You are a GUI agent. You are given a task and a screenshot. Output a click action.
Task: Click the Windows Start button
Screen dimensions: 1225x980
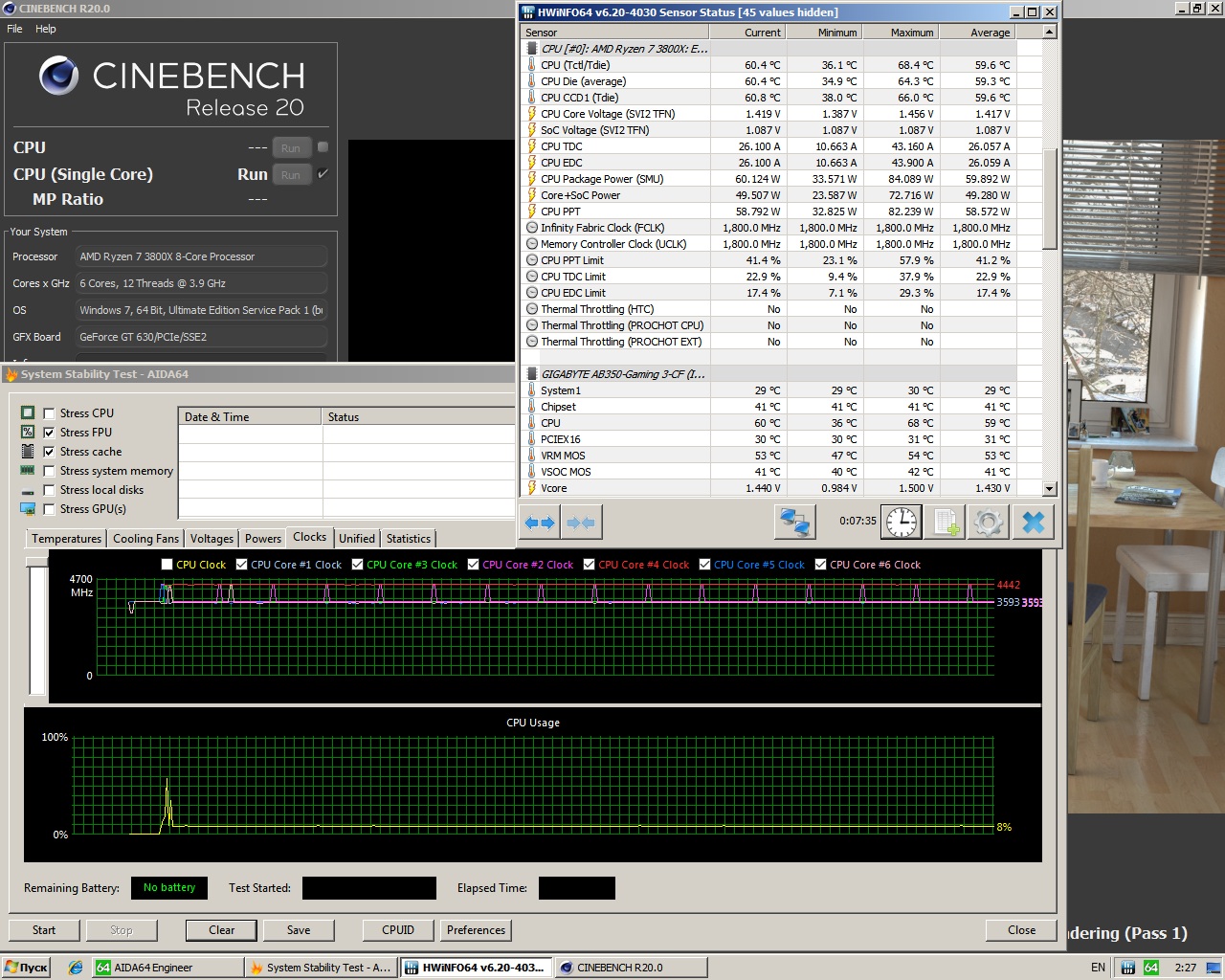tap(27, 968)
